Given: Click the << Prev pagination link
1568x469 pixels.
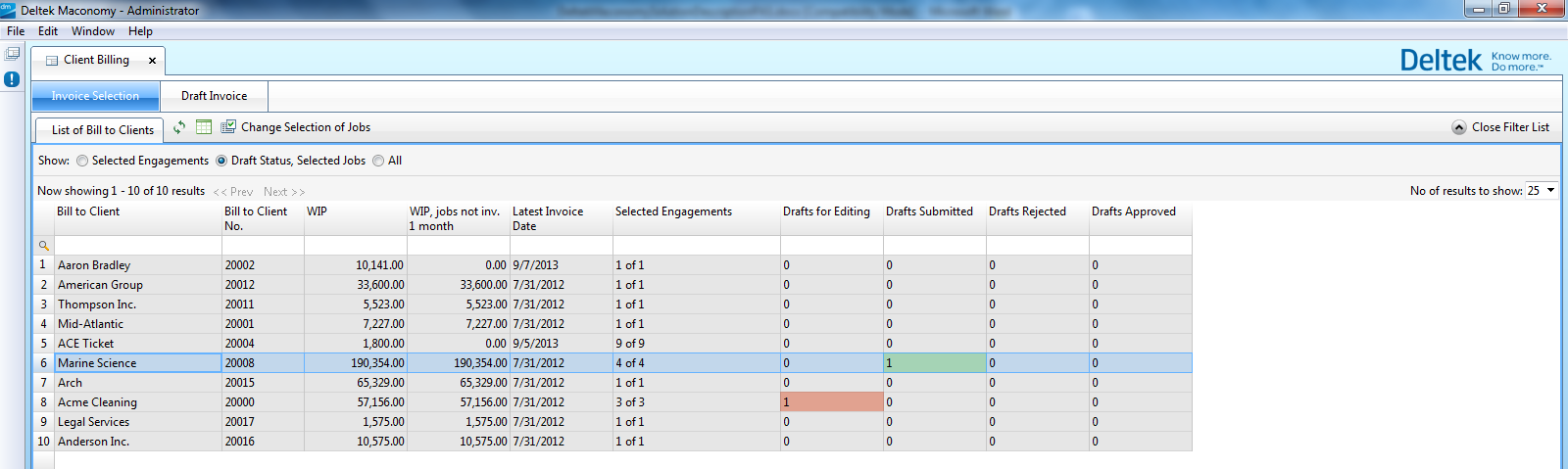Looking at the screenshot, I should click(x=233, y=192).
